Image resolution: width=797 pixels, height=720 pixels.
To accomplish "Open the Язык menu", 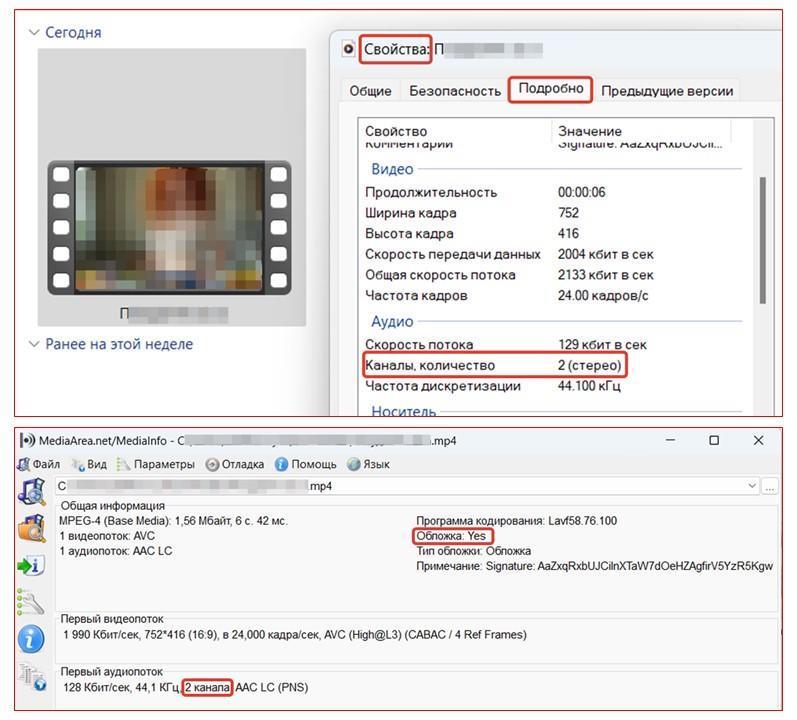I will coord(368,464).
